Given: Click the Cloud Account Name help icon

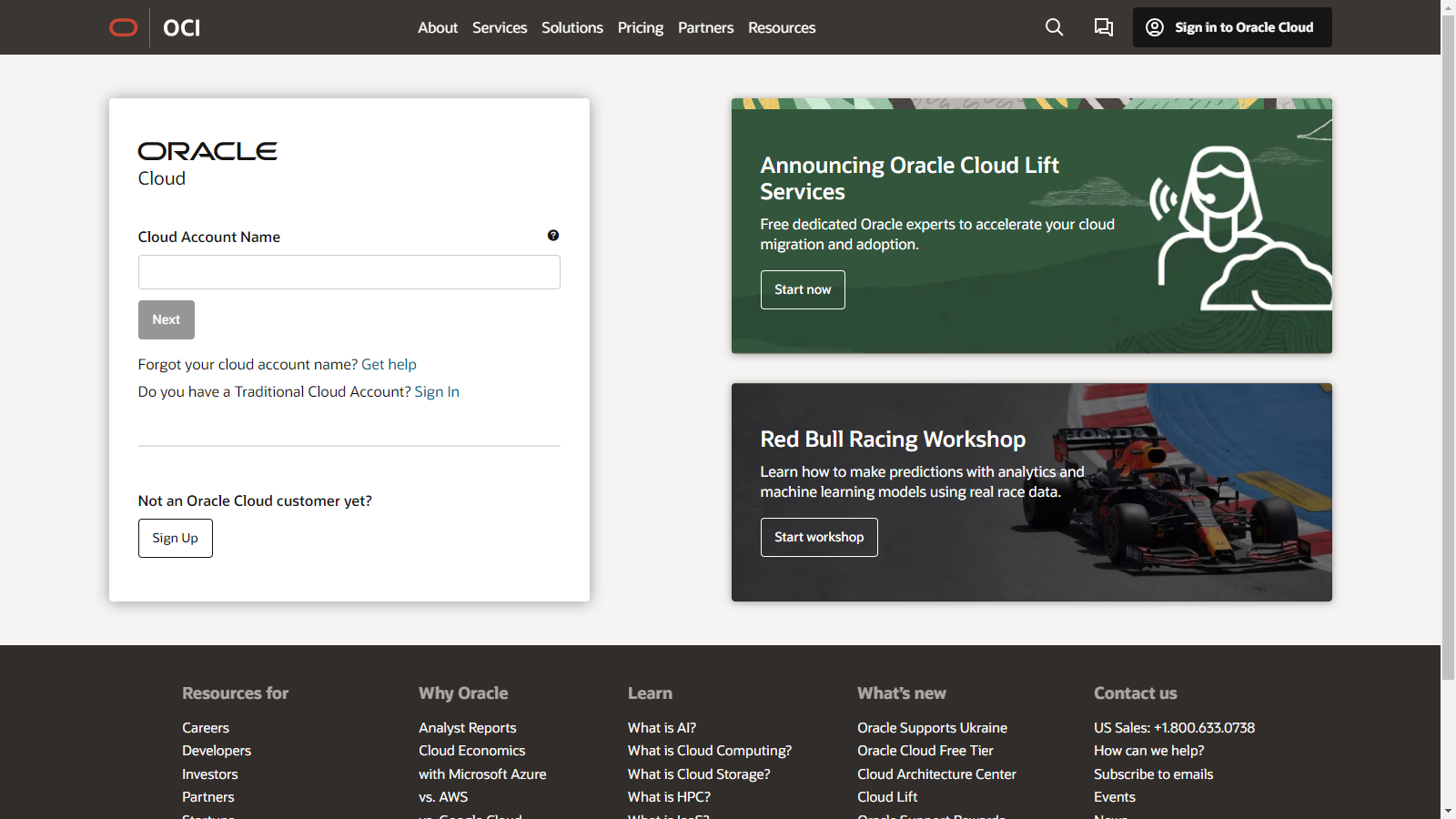Looking at the screenshot, I should [553, 236].
